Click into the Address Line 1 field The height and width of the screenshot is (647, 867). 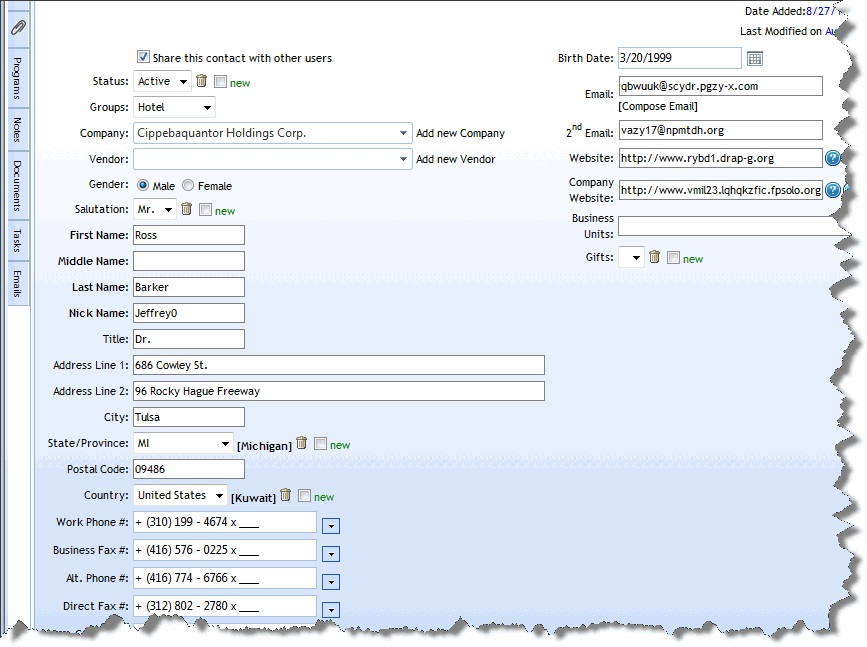click(339, 365)
